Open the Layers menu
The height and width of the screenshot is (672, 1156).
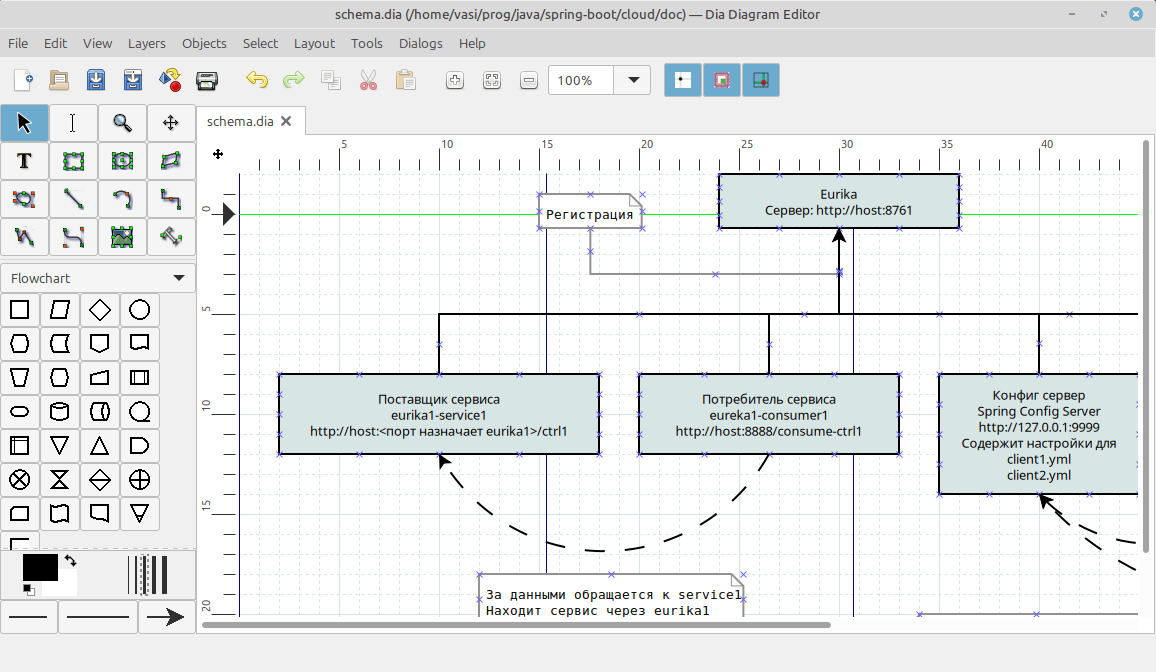147,43
